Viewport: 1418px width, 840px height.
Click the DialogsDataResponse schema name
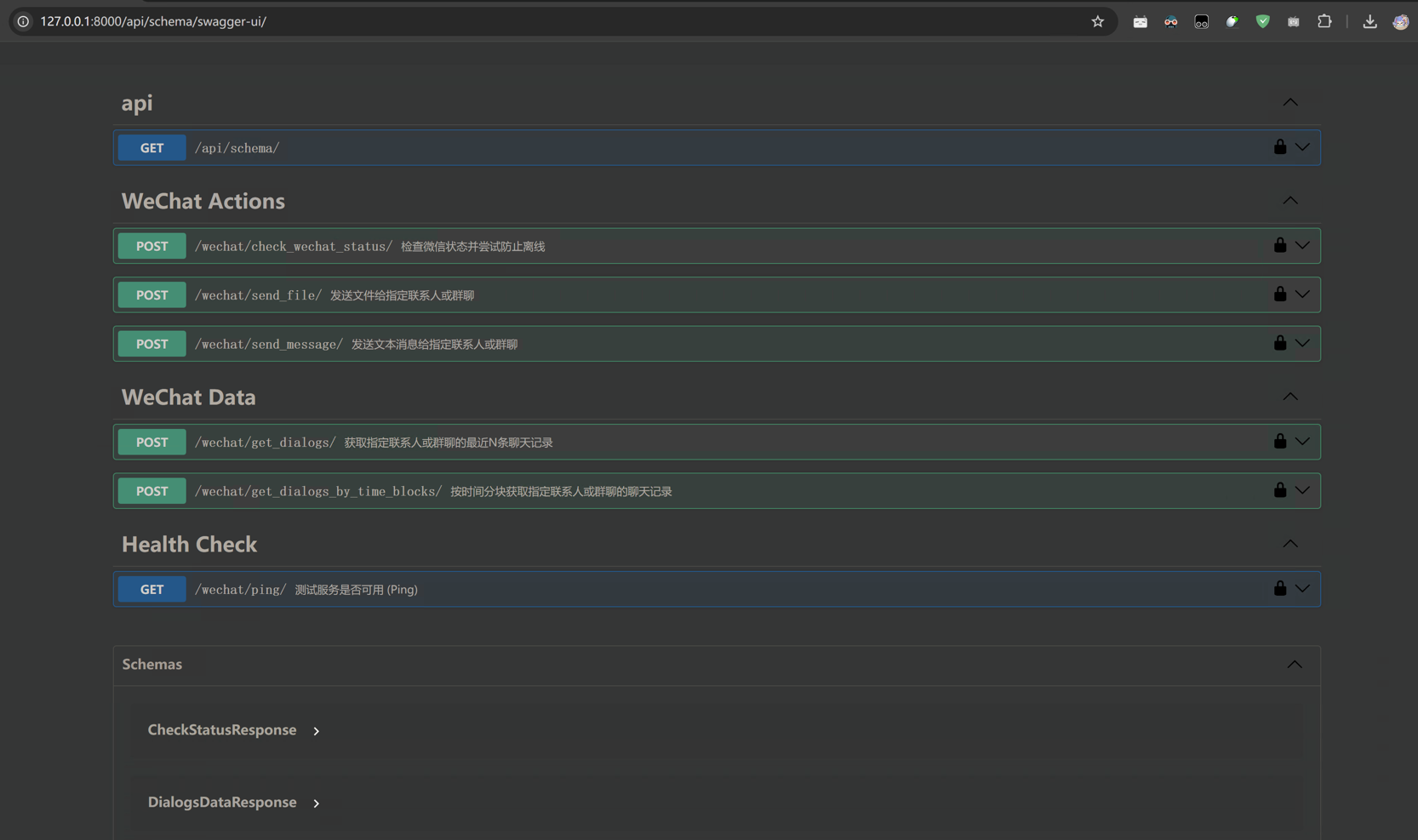click(x=222, y=803)
